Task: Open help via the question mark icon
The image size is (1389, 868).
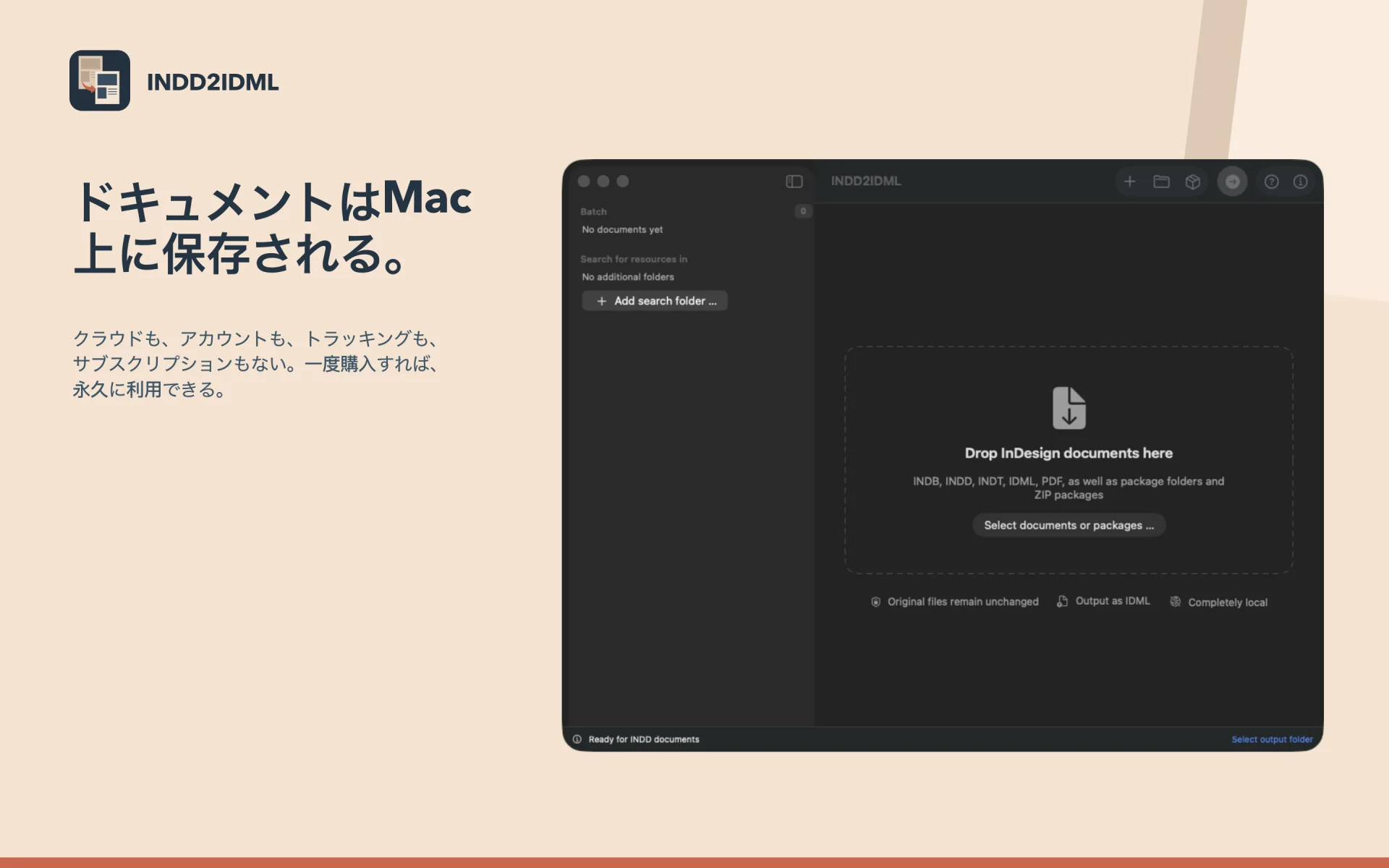Action: click(1271, 182)
